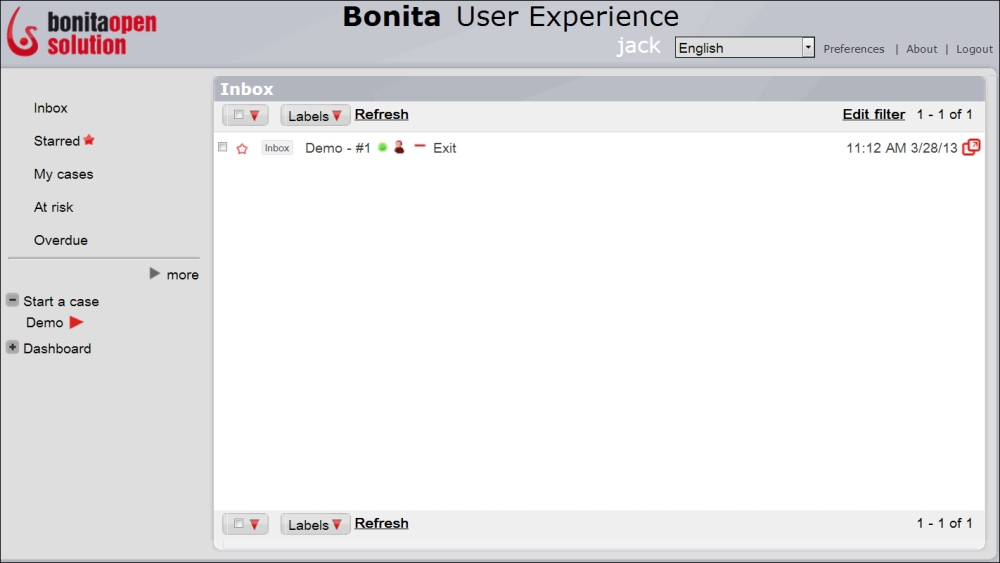
Task: Open the Demo - #1 case title
Action: click(x=337, y=148)
